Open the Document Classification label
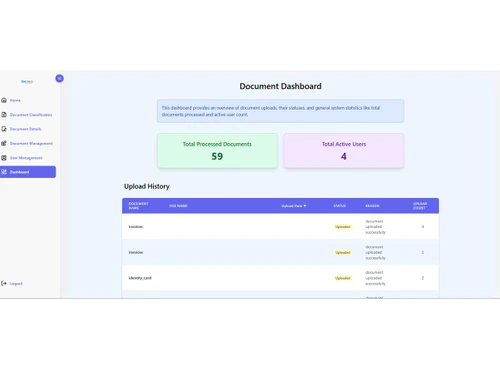This screenshot has height=375, width=500. point(31,115)
